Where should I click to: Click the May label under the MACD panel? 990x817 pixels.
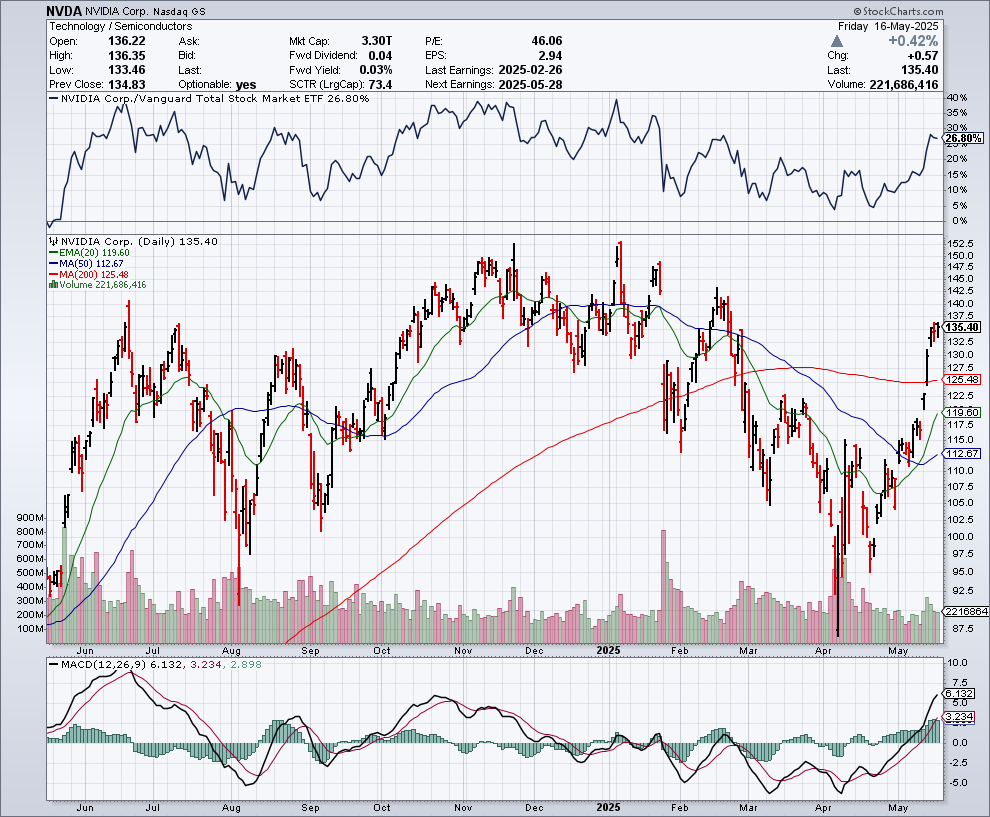point(898,808)
